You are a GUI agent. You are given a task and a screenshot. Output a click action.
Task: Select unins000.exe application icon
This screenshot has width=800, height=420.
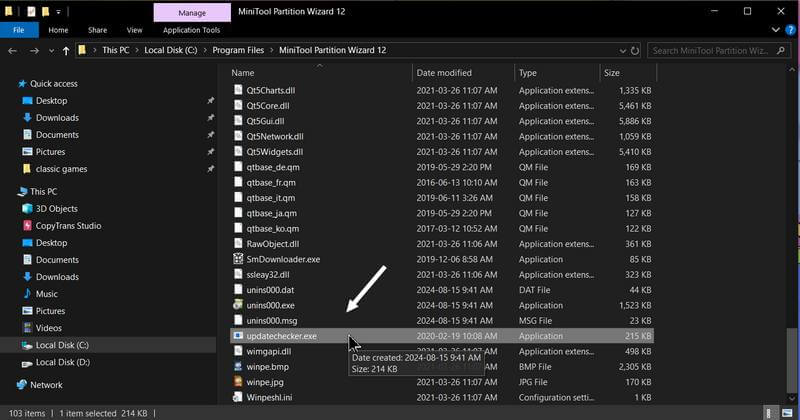coord(238,305)
